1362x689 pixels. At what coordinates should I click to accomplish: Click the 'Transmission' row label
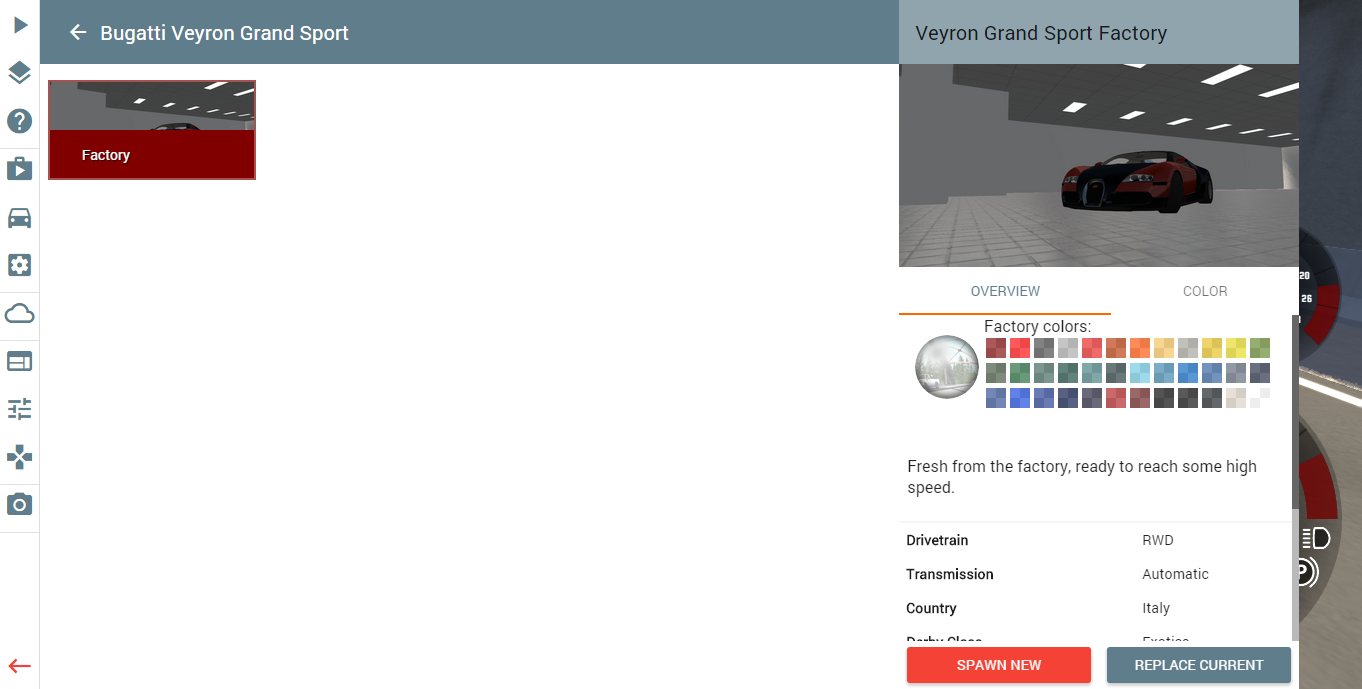point(950,574)
